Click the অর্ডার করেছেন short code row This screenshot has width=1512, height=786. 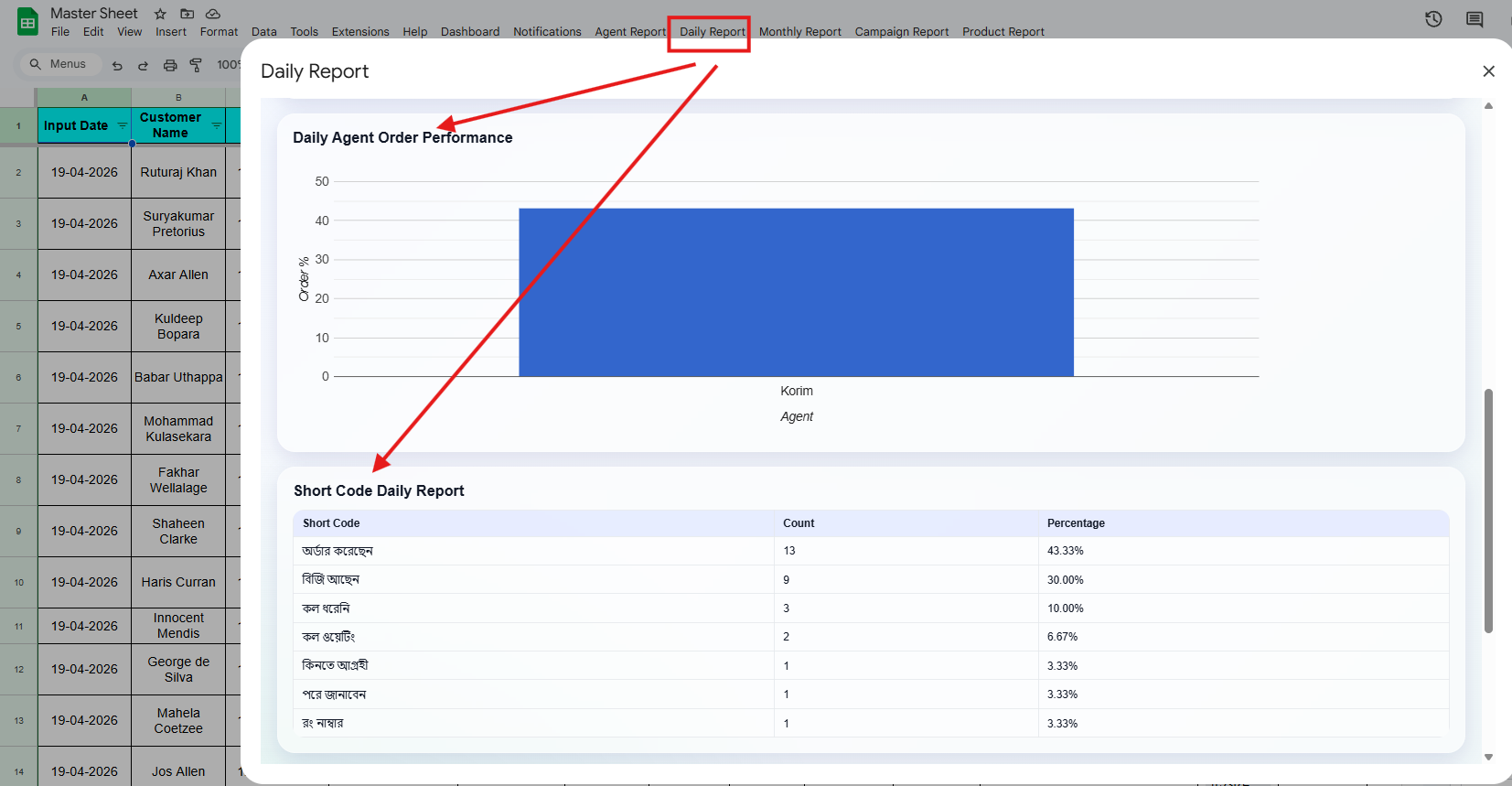871,551
